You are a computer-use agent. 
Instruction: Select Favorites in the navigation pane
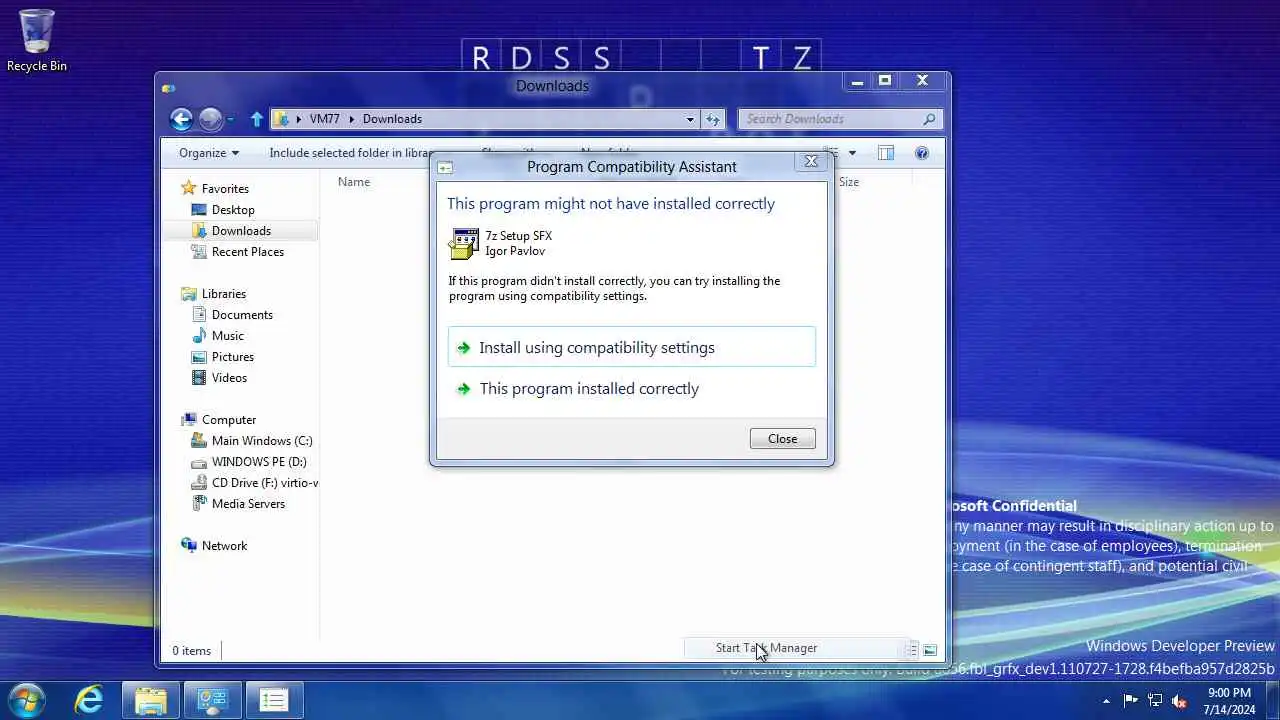[x=225, y=188]
